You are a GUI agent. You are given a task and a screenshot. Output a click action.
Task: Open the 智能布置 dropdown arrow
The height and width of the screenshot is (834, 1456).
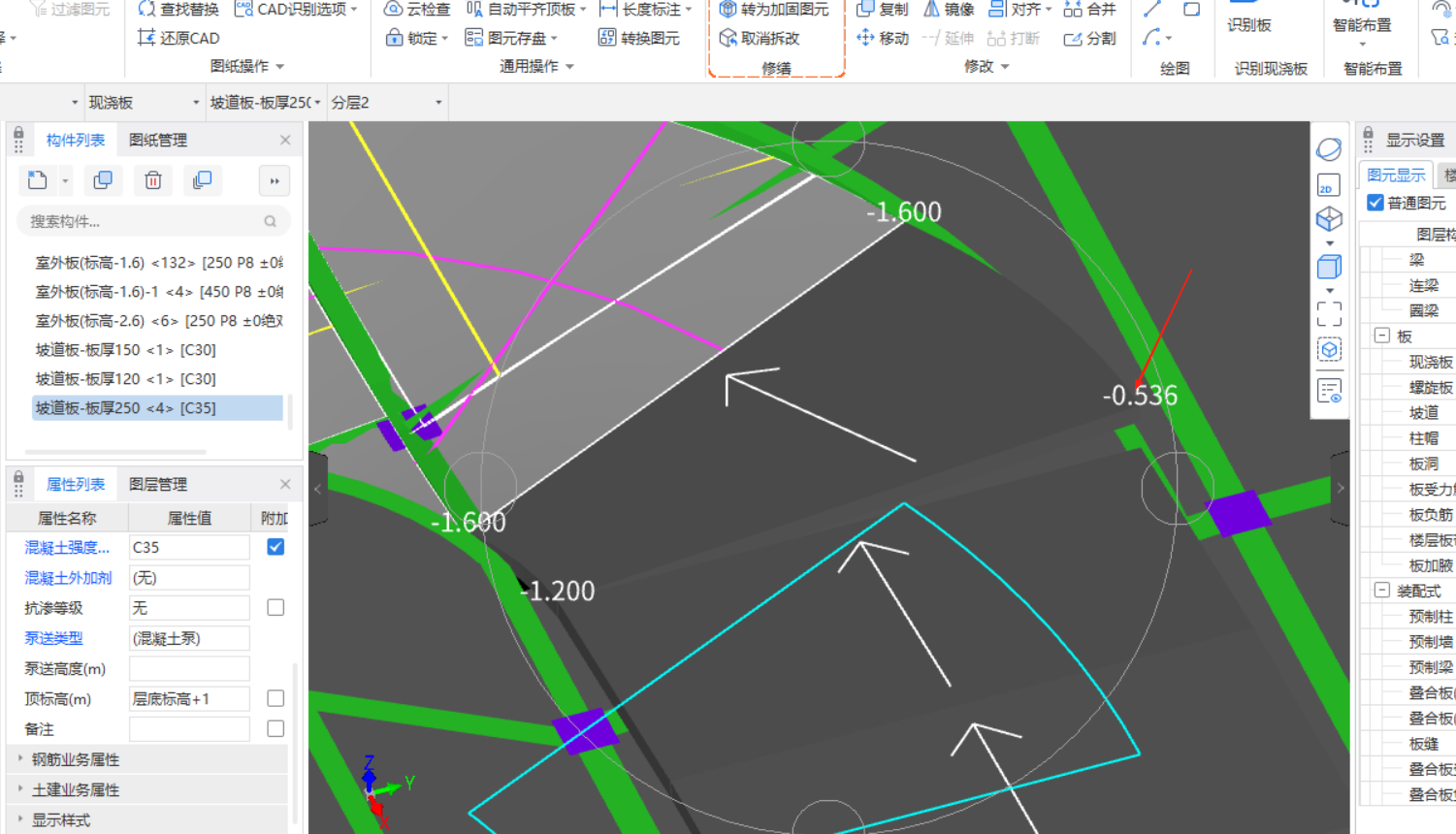(1362, 44)
